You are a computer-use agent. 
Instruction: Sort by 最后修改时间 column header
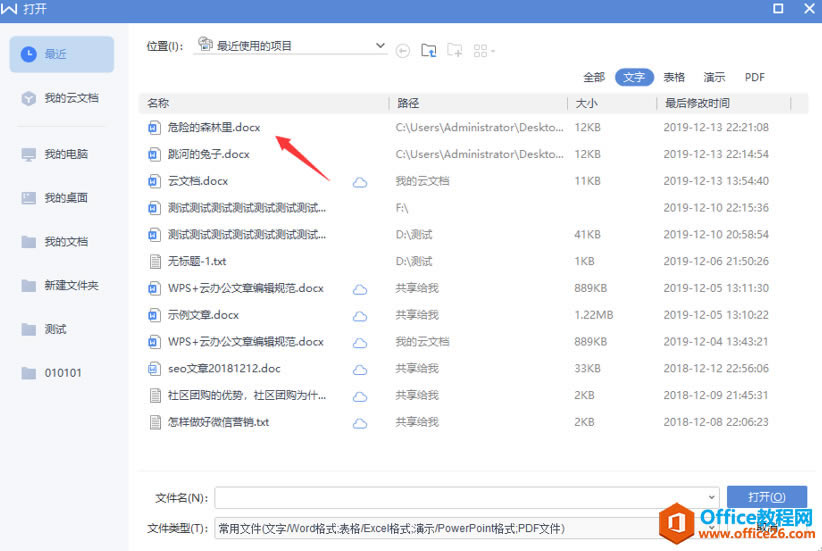pyautogui.click(x=724, y=103)
